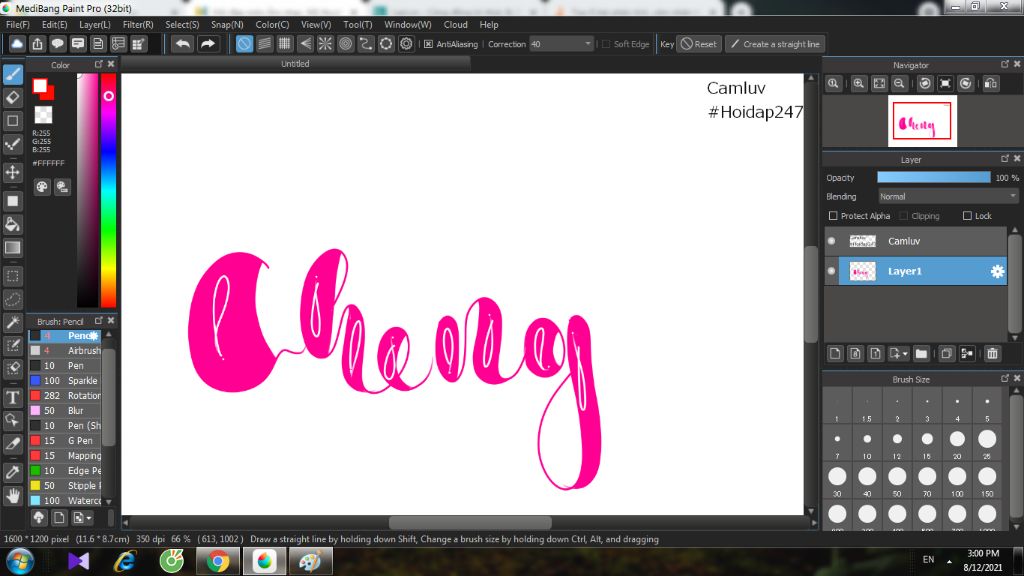Select brush size 20

tap(957, 440)
